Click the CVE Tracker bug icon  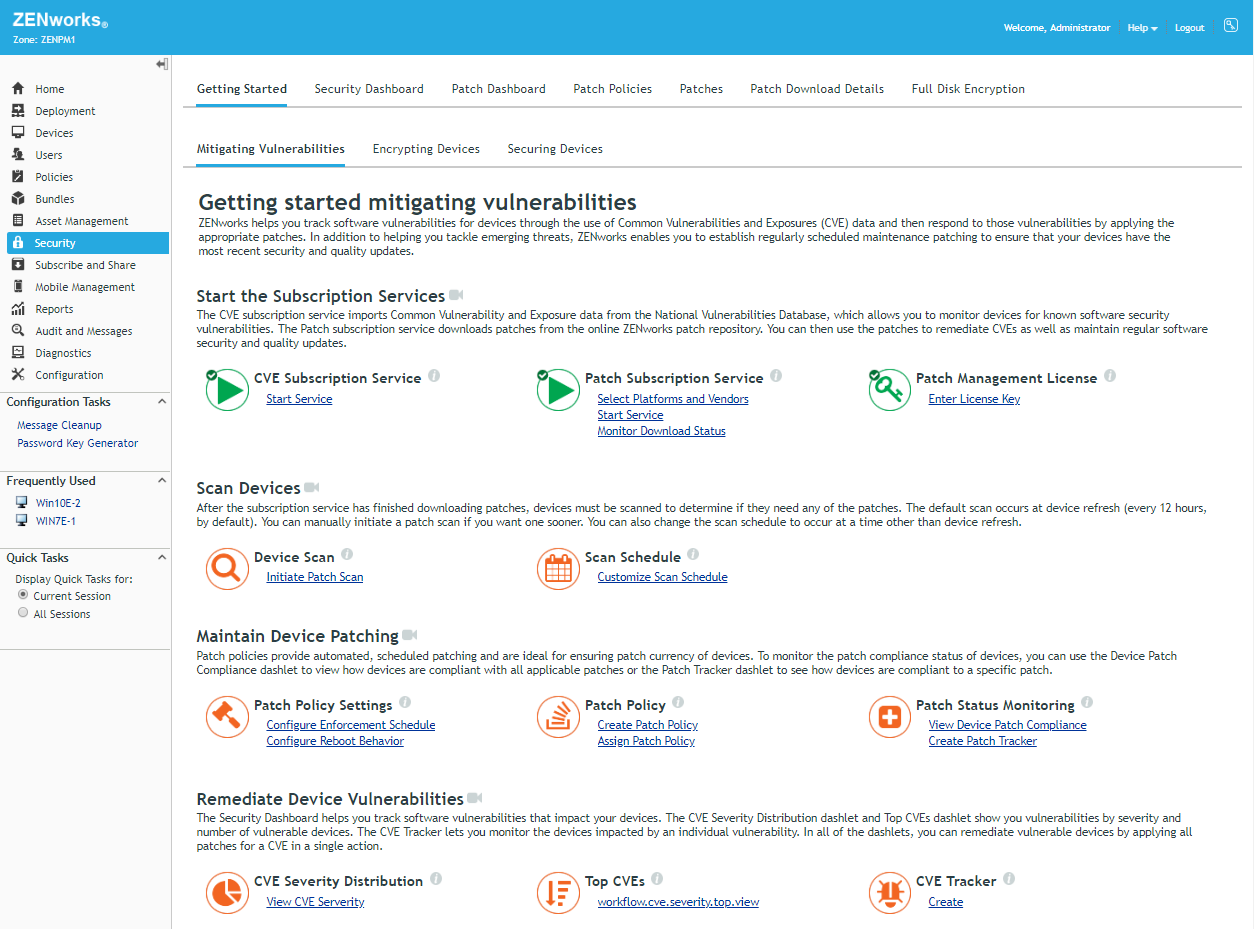pos(889,893)
